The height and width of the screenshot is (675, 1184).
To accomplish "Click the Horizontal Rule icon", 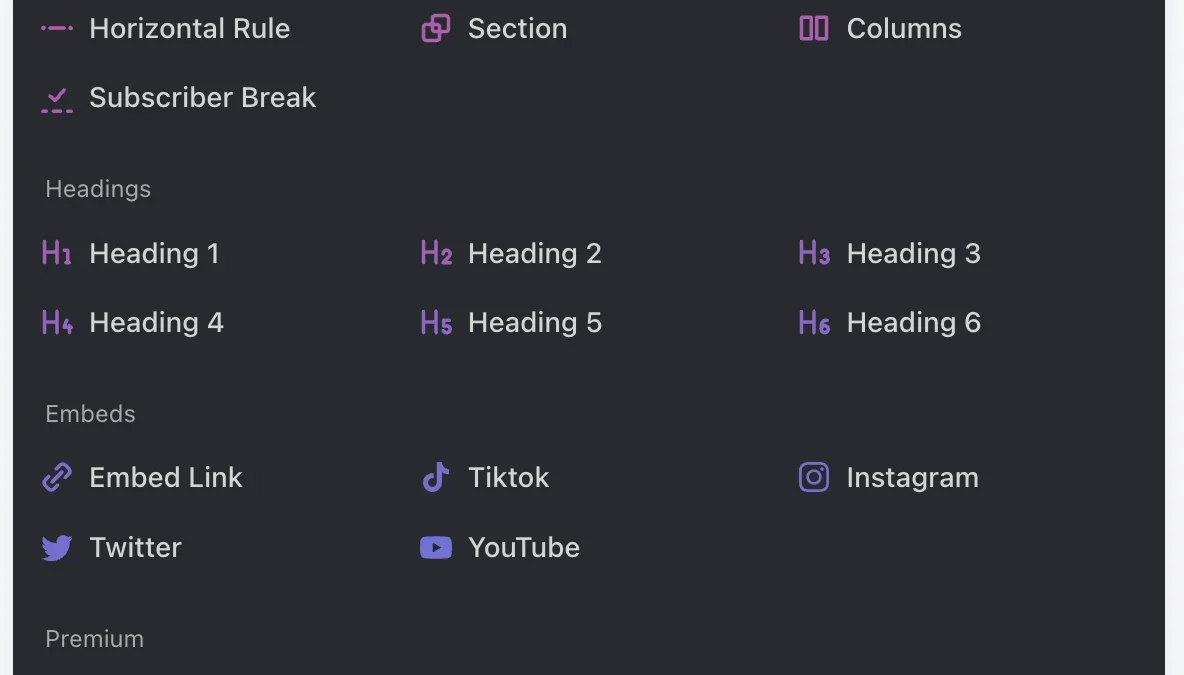I will 57,29.
